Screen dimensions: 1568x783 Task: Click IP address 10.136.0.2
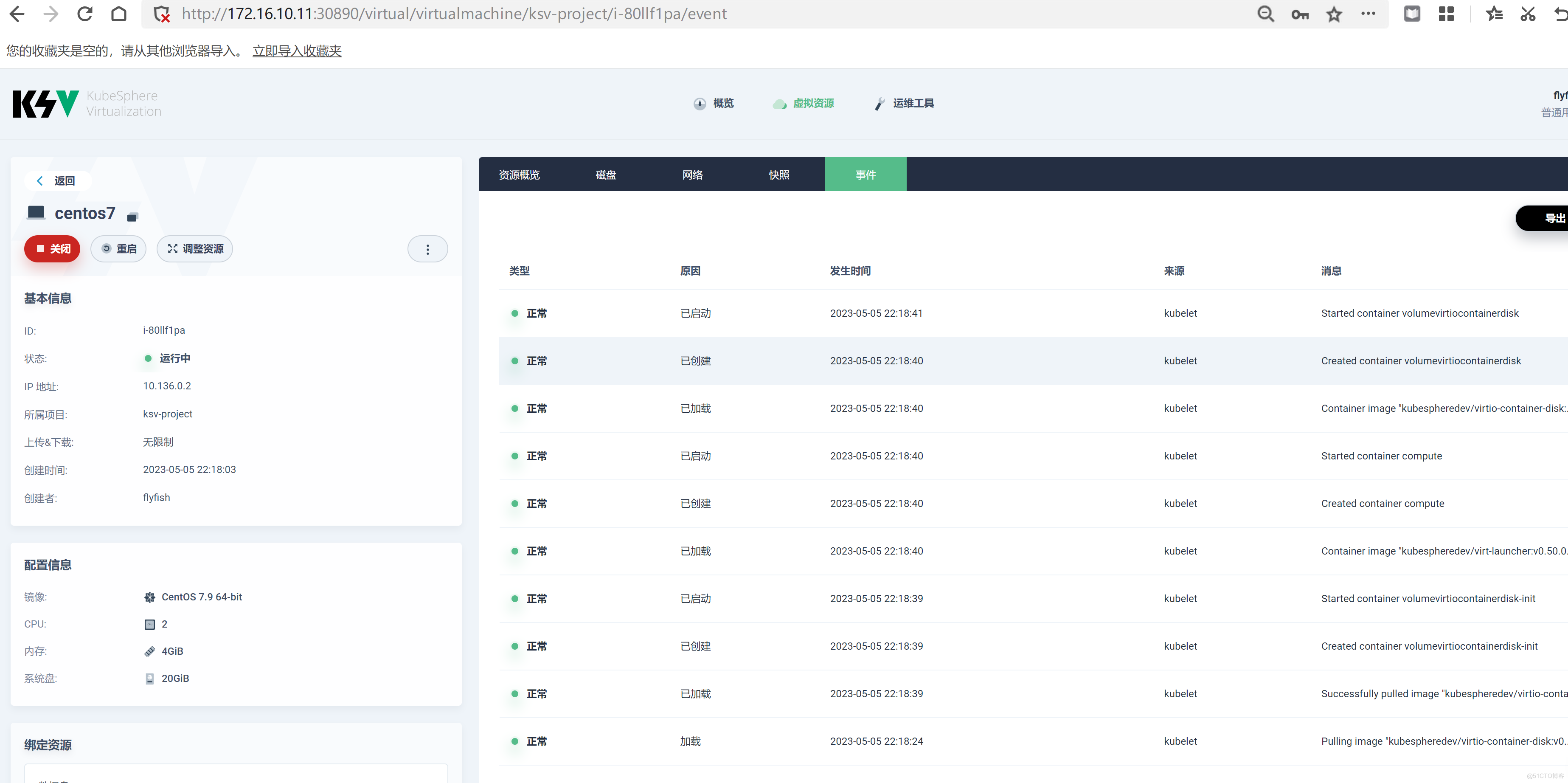click(x=167, y=386)
